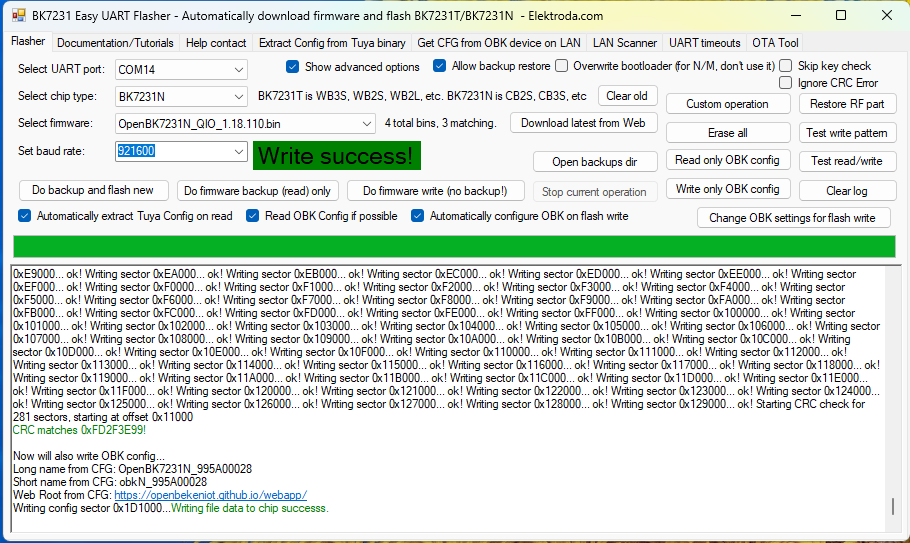
Task: Click '4 total bins, 3 matching.' label
Action: (x=440, y=123)
